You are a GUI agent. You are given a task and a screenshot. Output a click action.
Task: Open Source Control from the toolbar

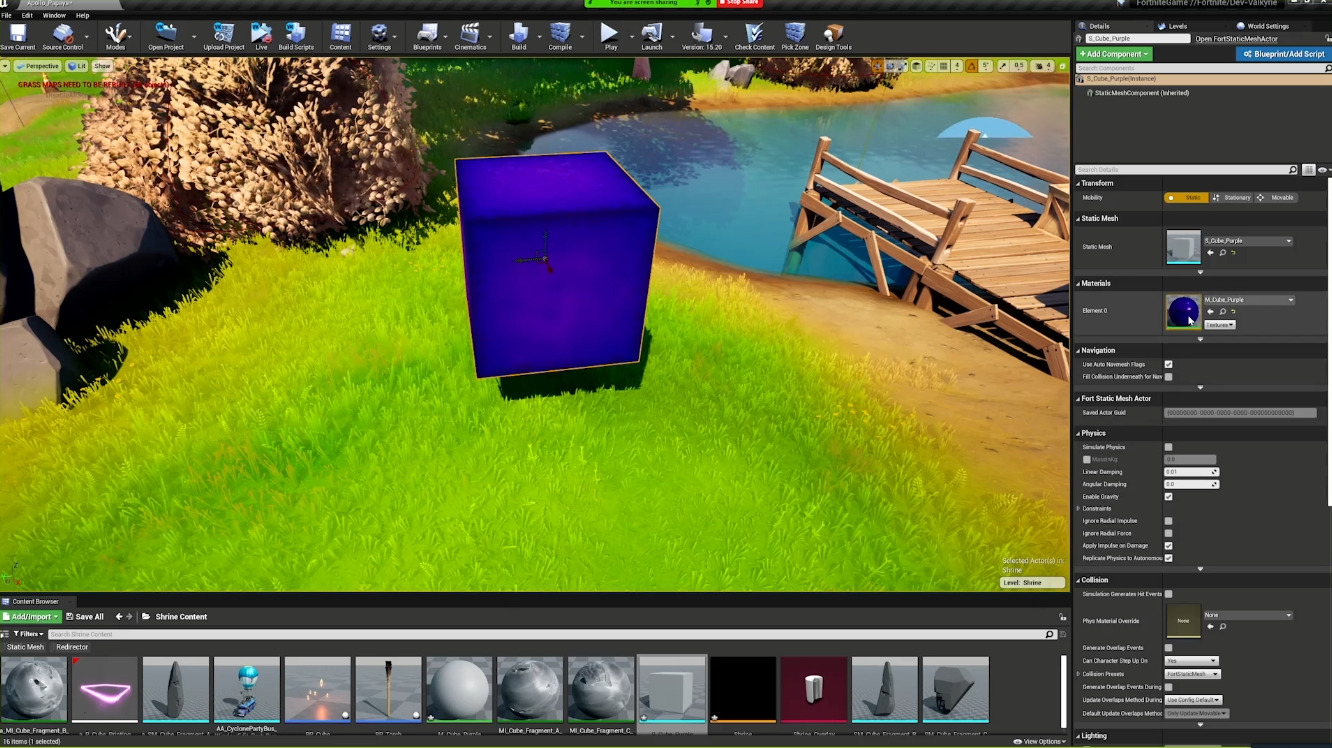click(x=62, y=37)
